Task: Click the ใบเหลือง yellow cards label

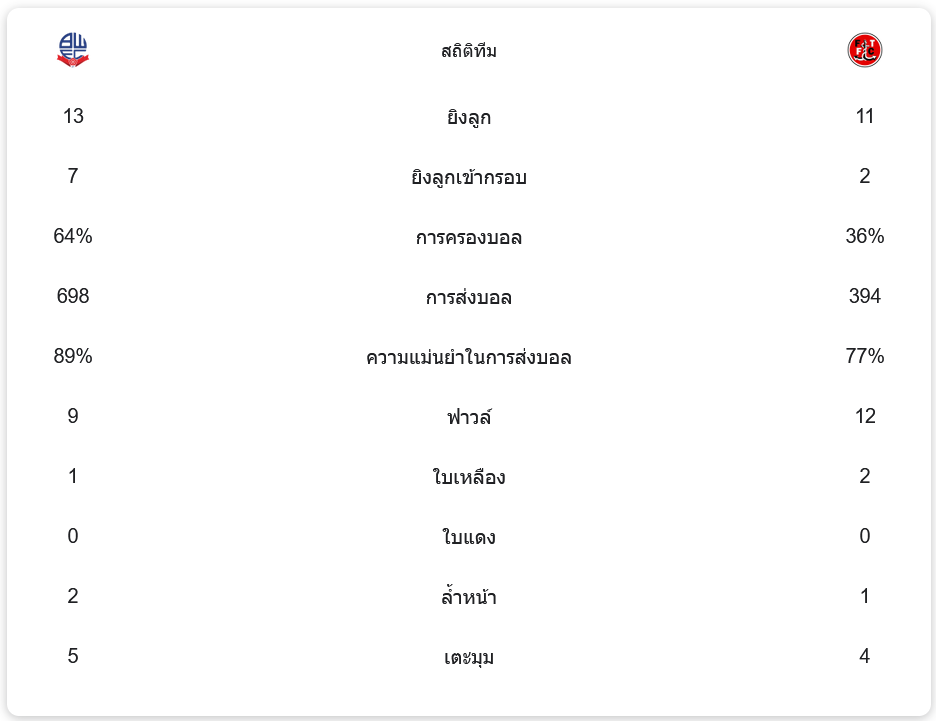Action: pyautogui.click(x=468, y=477)
